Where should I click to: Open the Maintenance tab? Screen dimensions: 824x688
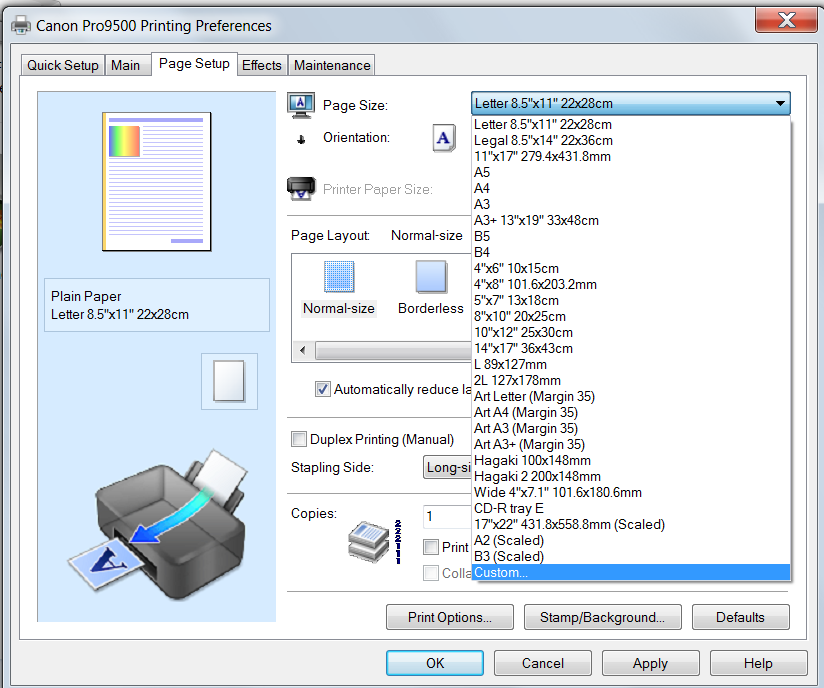coord(332,65)
